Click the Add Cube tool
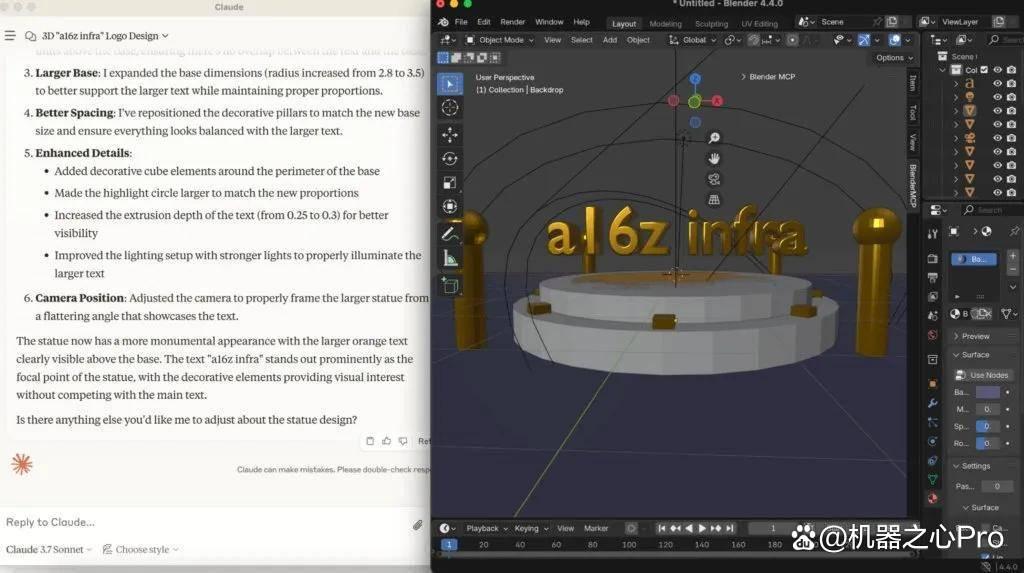The height and width of the screenshot is (573, 1024). point(449,286)
